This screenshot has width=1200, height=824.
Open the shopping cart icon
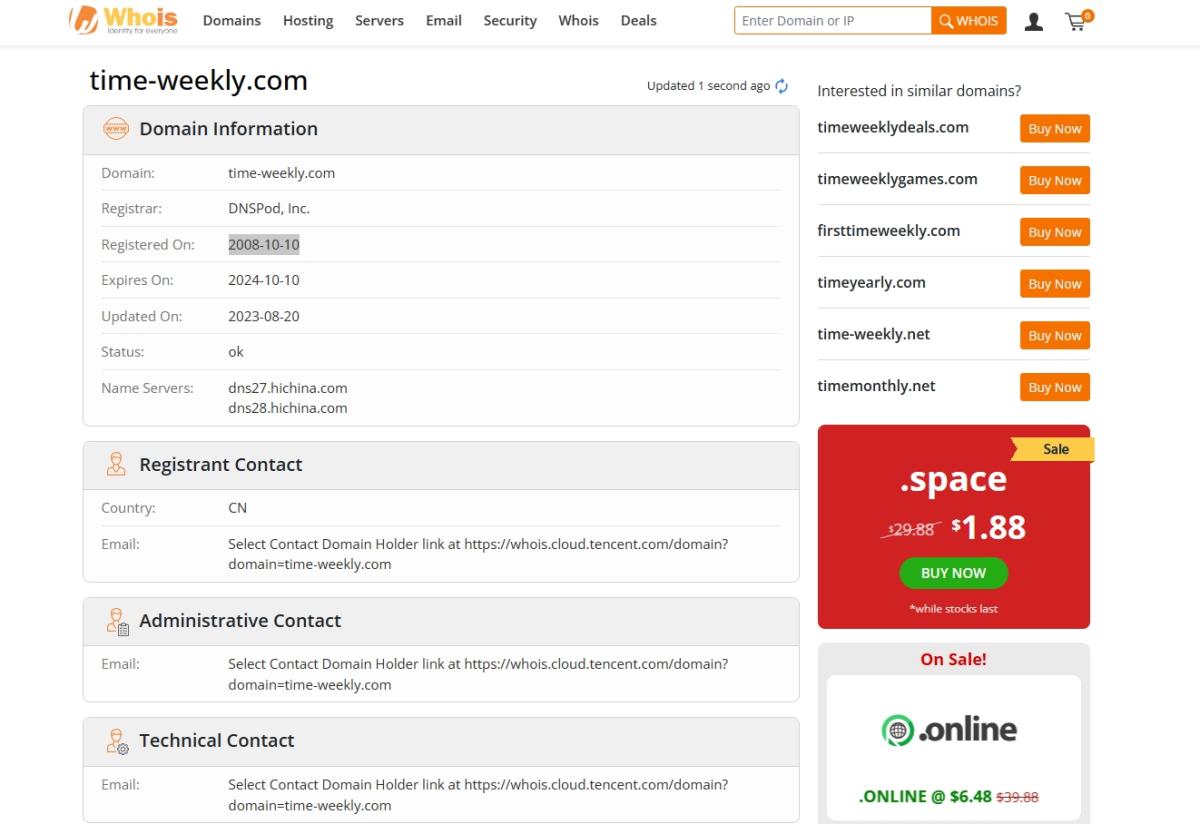[x=1077, y=21]
